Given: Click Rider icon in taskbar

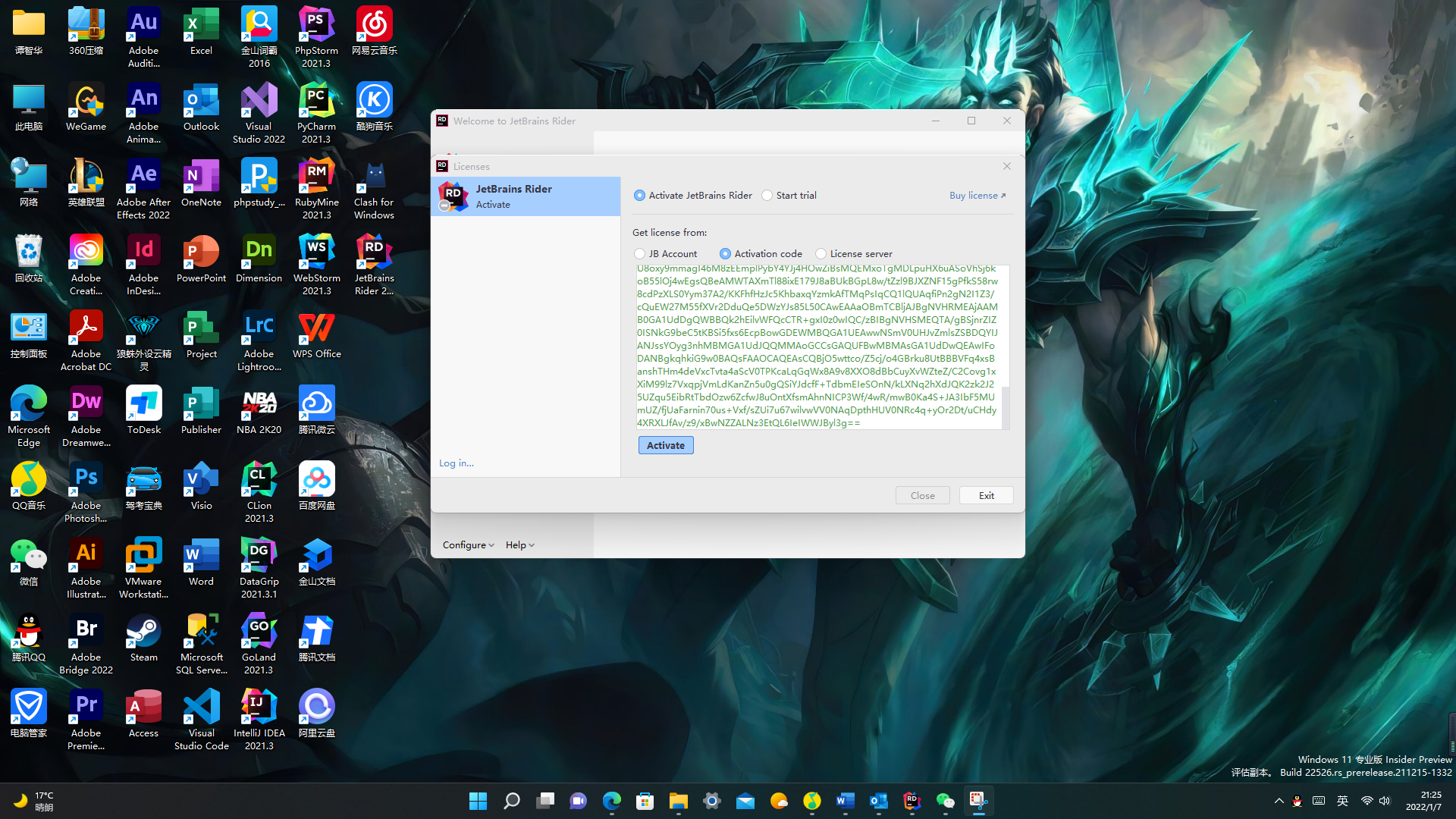Looking at the screenshot, I should point(912,801).
